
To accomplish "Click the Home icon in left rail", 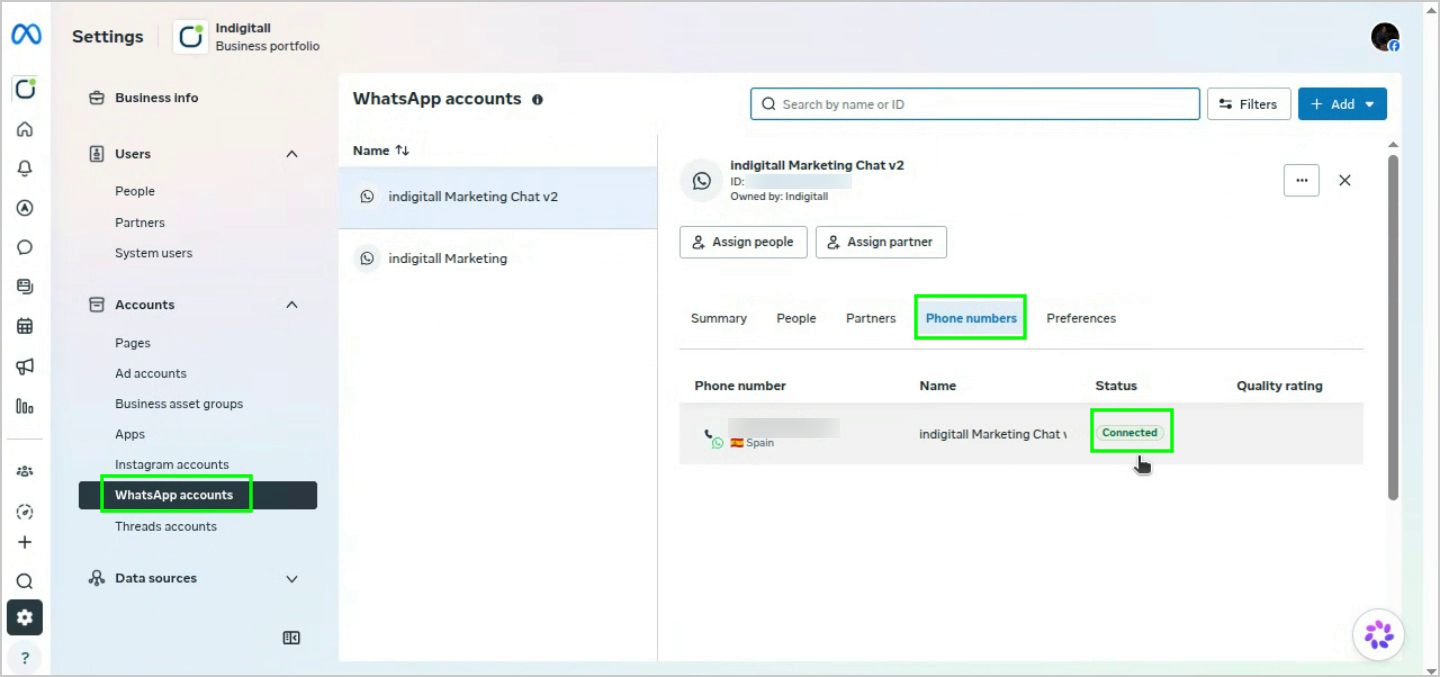I will pos(25,129).
